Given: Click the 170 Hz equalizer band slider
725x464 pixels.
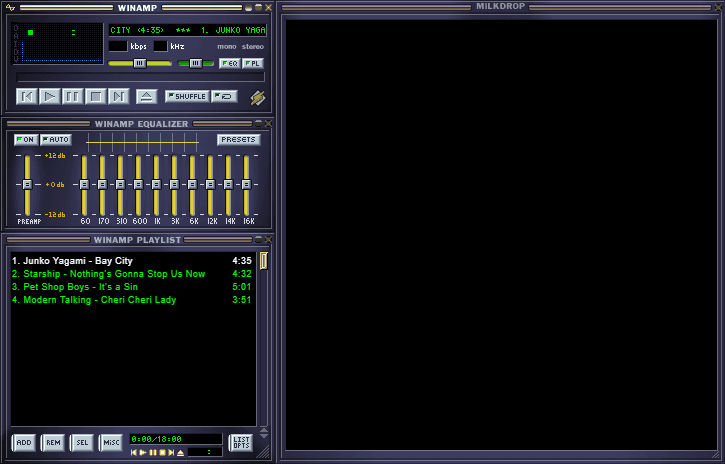Looking at the screenshot, I should click(x=102, y=185).
